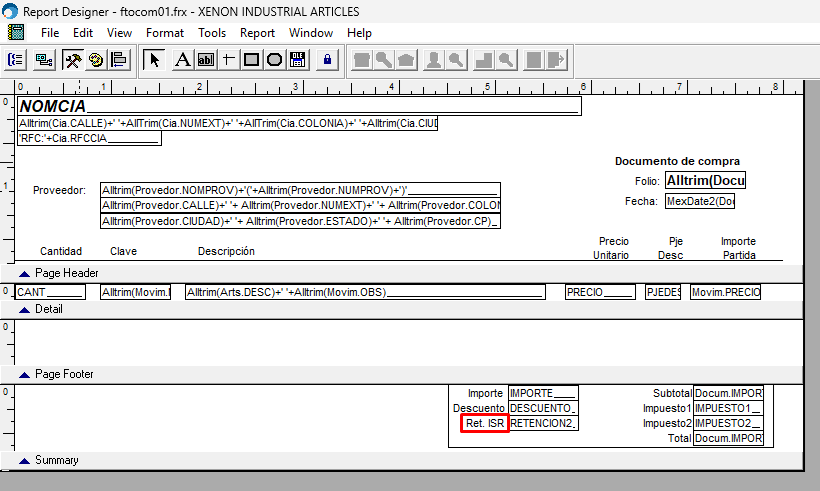820x491 pixels.
Task: Select the "Proveedor:" label
Action: (59, 190)
